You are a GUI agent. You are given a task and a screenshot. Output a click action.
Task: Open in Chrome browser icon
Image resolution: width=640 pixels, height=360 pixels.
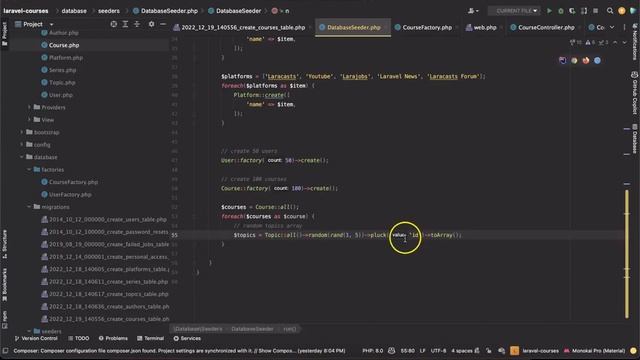pos(574,60)
